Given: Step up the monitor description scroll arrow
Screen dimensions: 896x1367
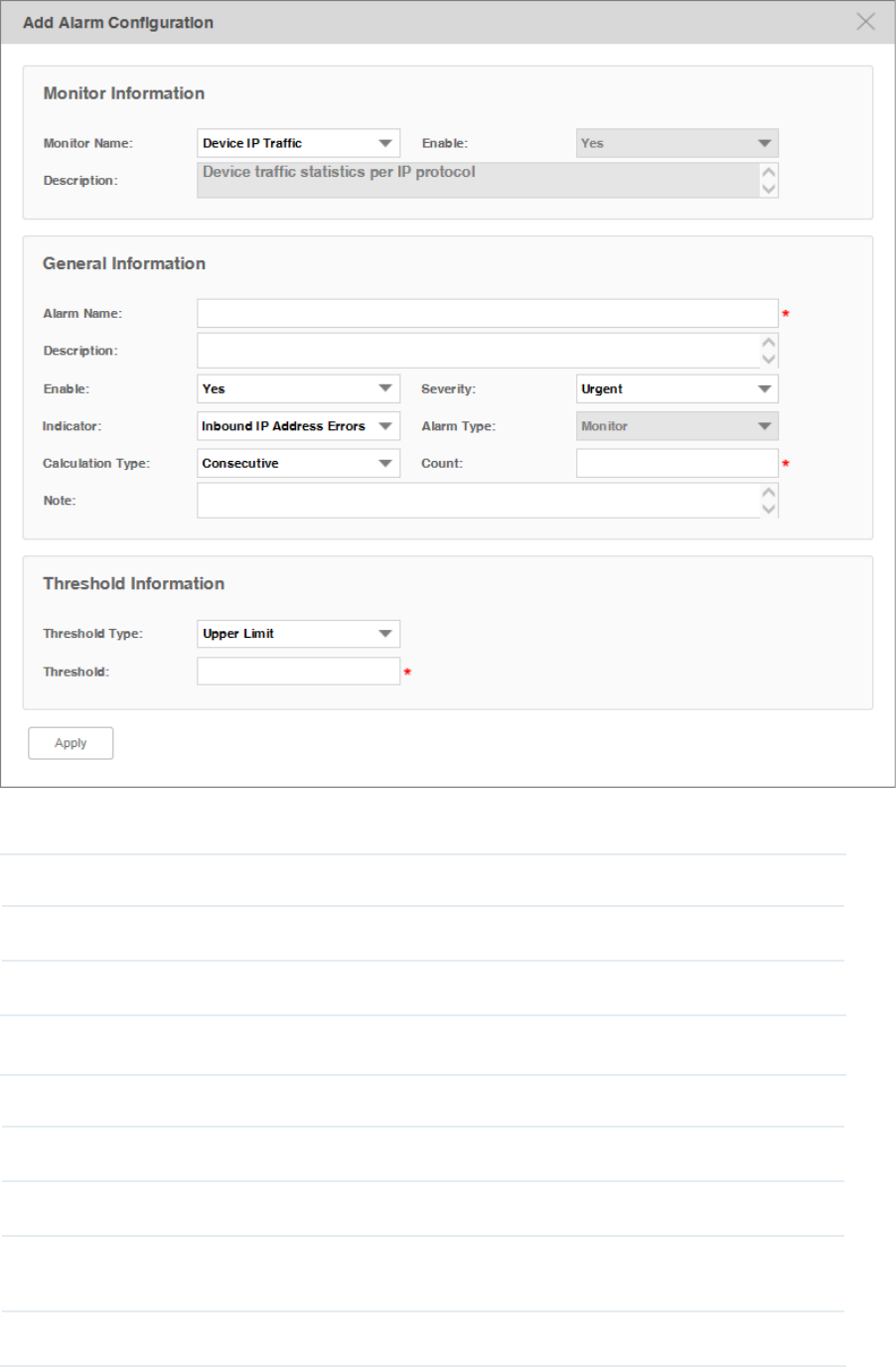Looking at the screenshot, I should coord(769,172).
